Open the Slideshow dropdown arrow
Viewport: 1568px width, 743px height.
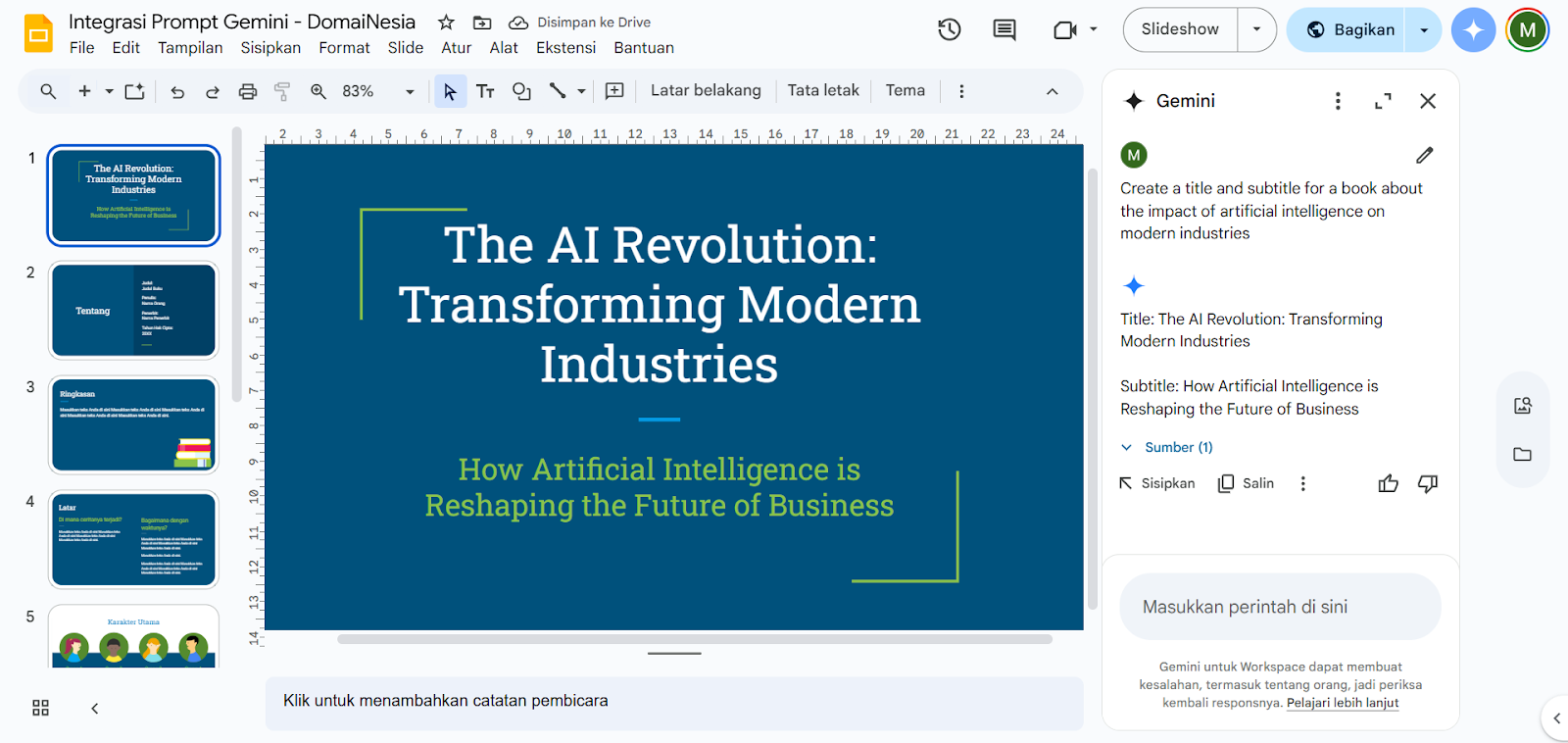pos(1256,30)
